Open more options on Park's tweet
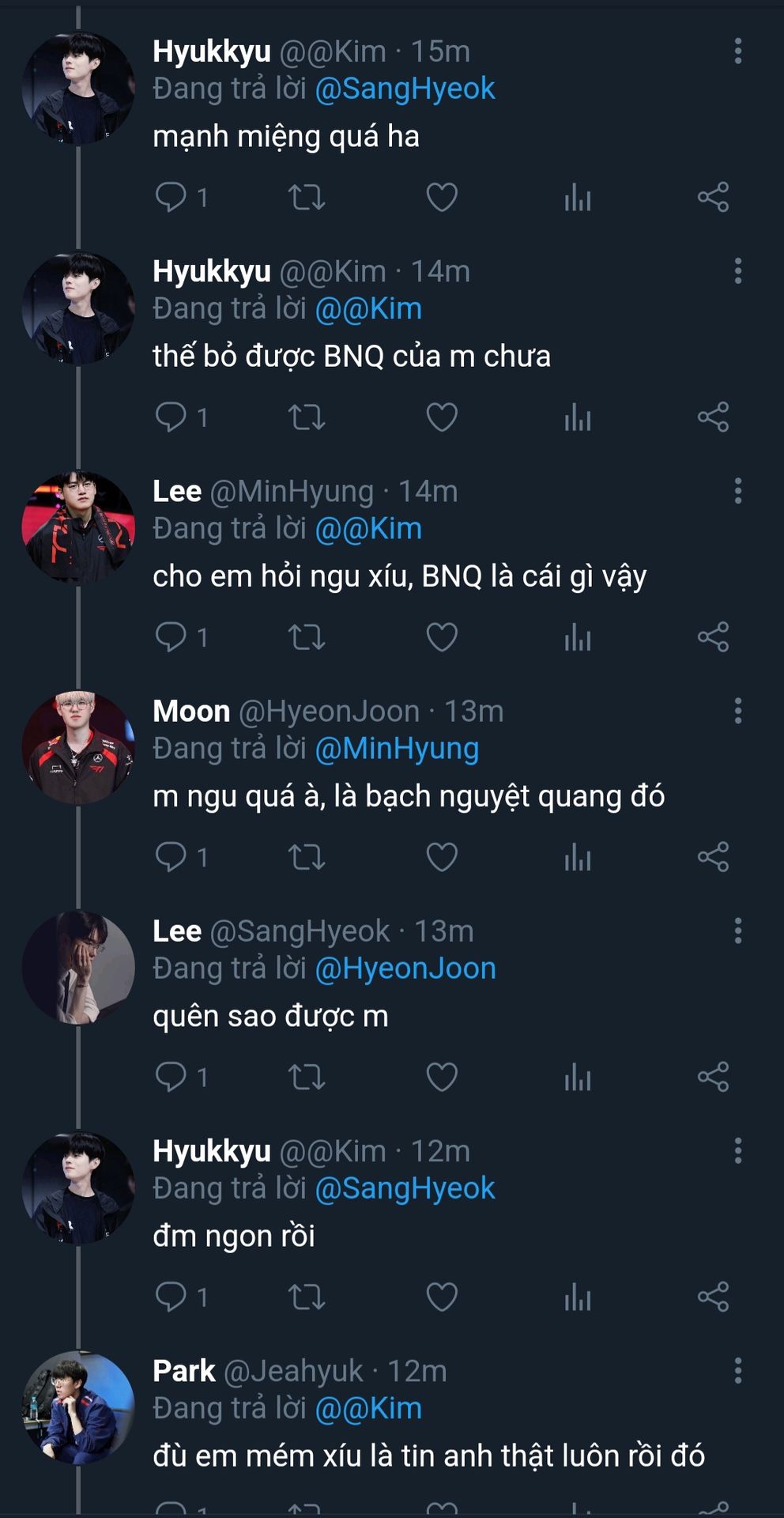The width and height of the screenshot is (784, 1518). pyautogui.click(x=738, y=1370)
